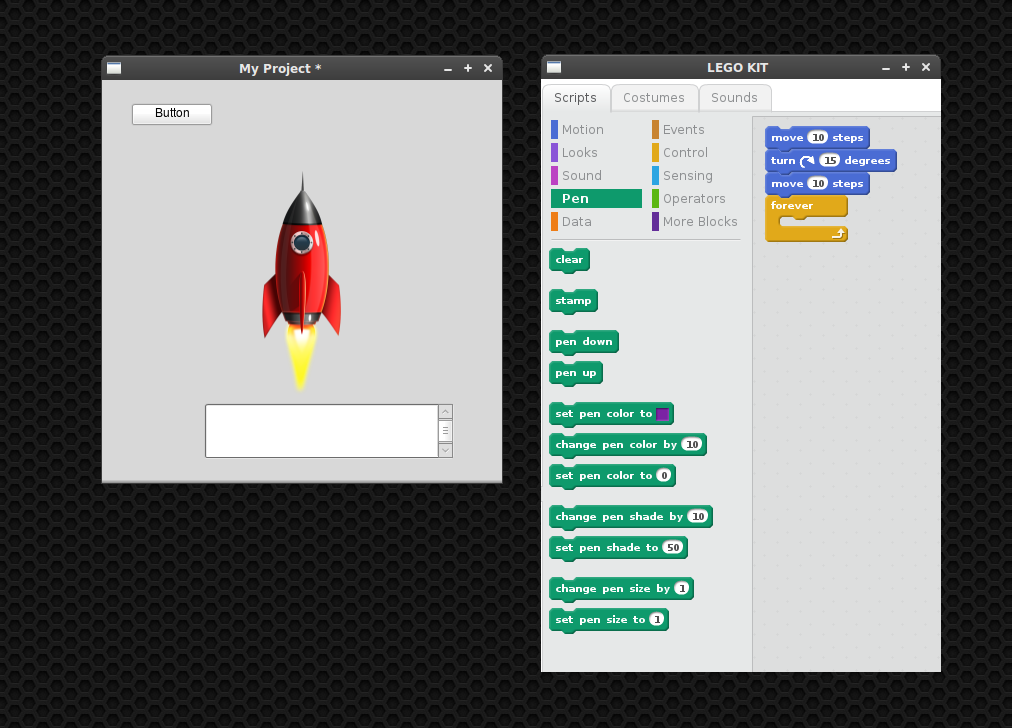Select the Operators block category
This screenshot has height=728, width=1012.
pyautogui.click(x=693, y=199)
